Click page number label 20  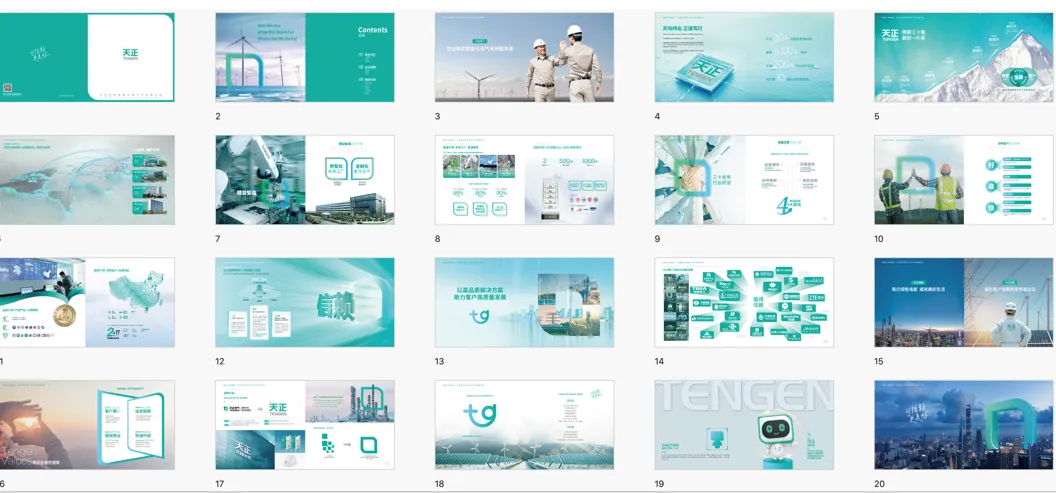[x=880, y=484]
